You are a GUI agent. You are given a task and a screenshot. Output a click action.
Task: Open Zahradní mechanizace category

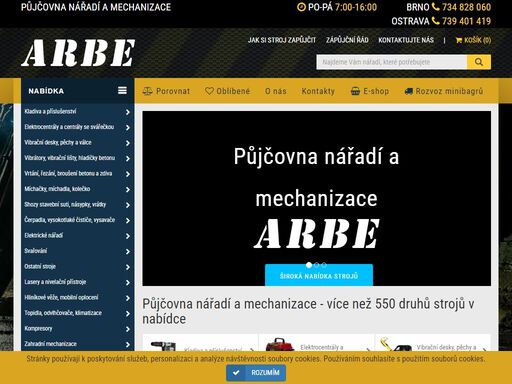(x=77, y=344)
